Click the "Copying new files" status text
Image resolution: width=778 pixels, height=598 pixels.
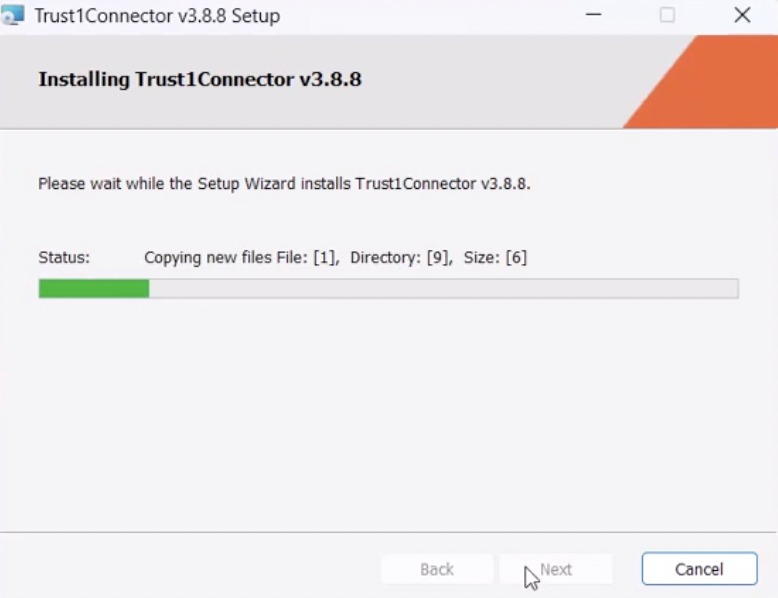pos(208,258)
